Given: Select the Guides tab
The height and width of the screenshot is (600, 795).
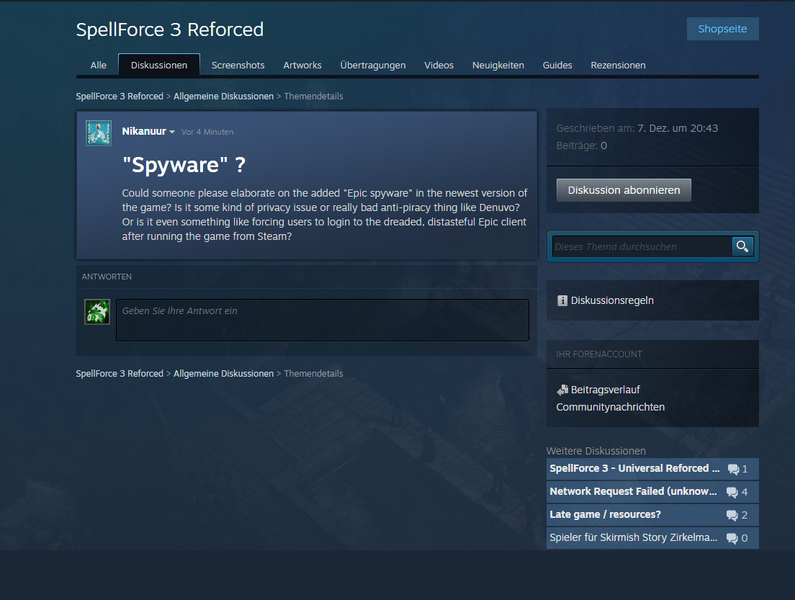Looking at the screenshot, I should pyautogui.click(x=557, y=65).
